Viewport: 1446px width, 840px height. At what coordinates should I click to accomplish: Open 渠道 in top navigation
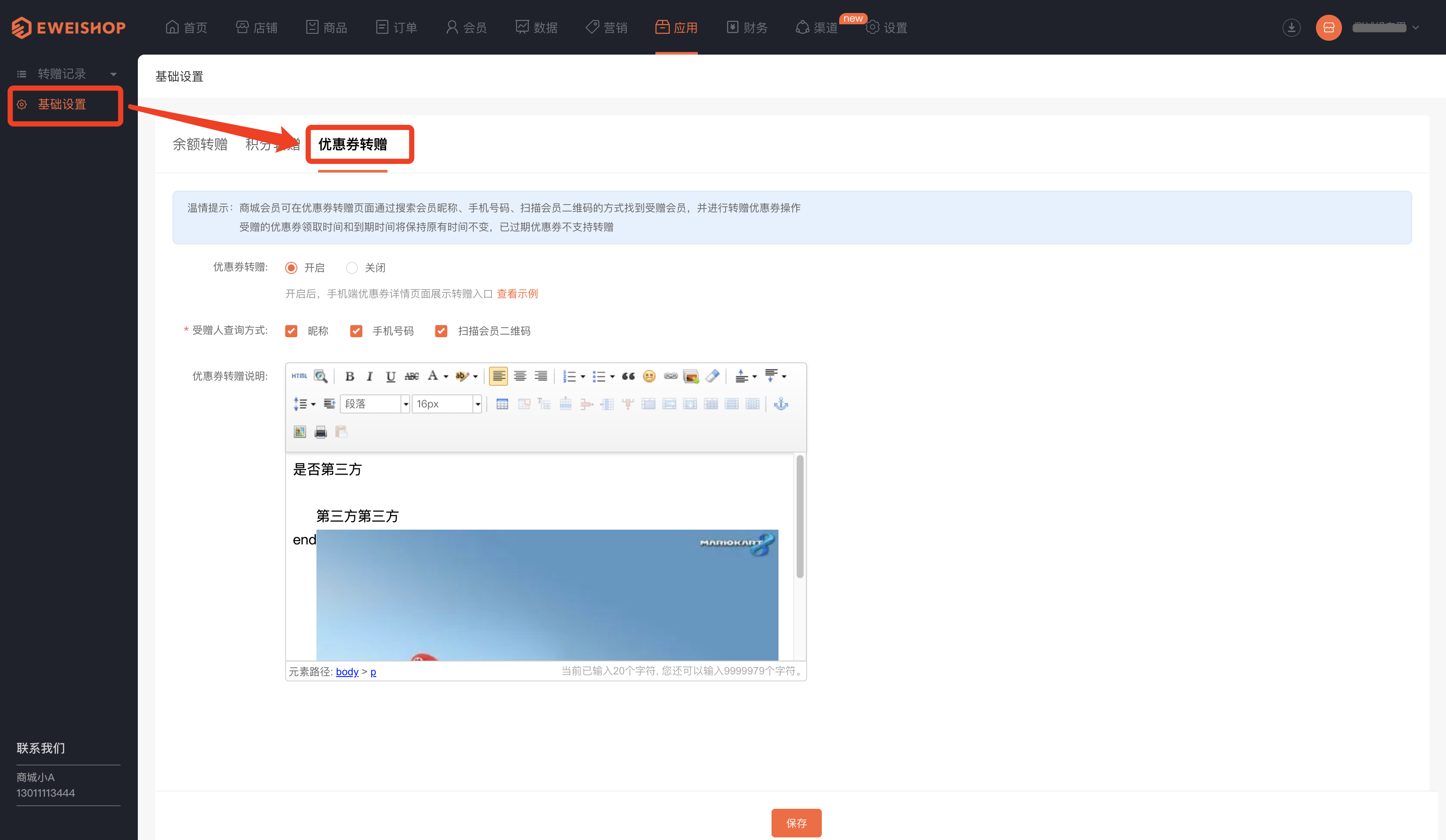pyautogui.click(x=817, y=28)
